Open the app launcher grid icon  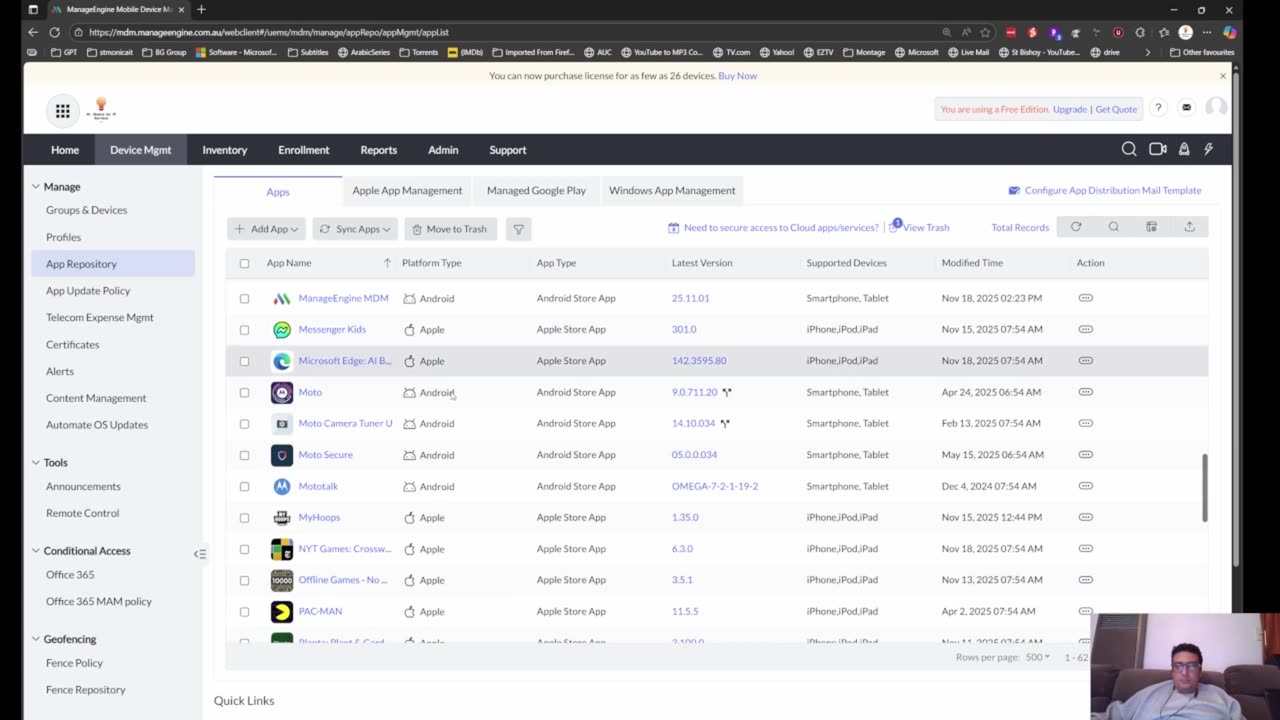point(63,112)
